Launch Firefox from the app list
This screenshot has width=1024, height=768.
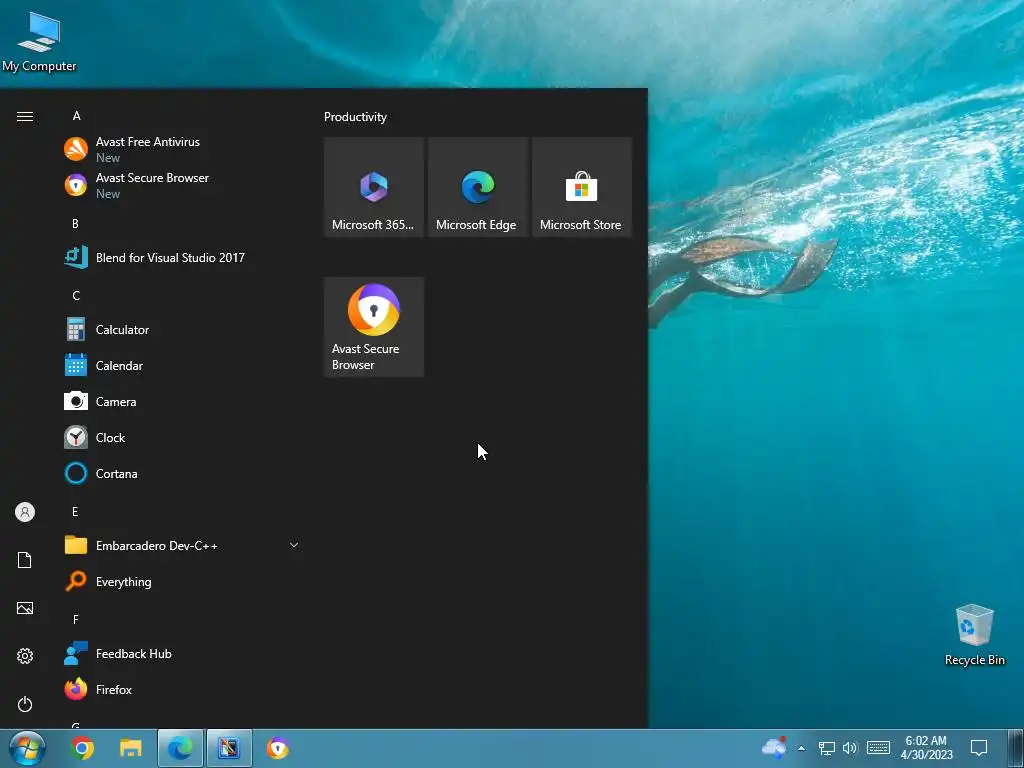click(181, 689)
